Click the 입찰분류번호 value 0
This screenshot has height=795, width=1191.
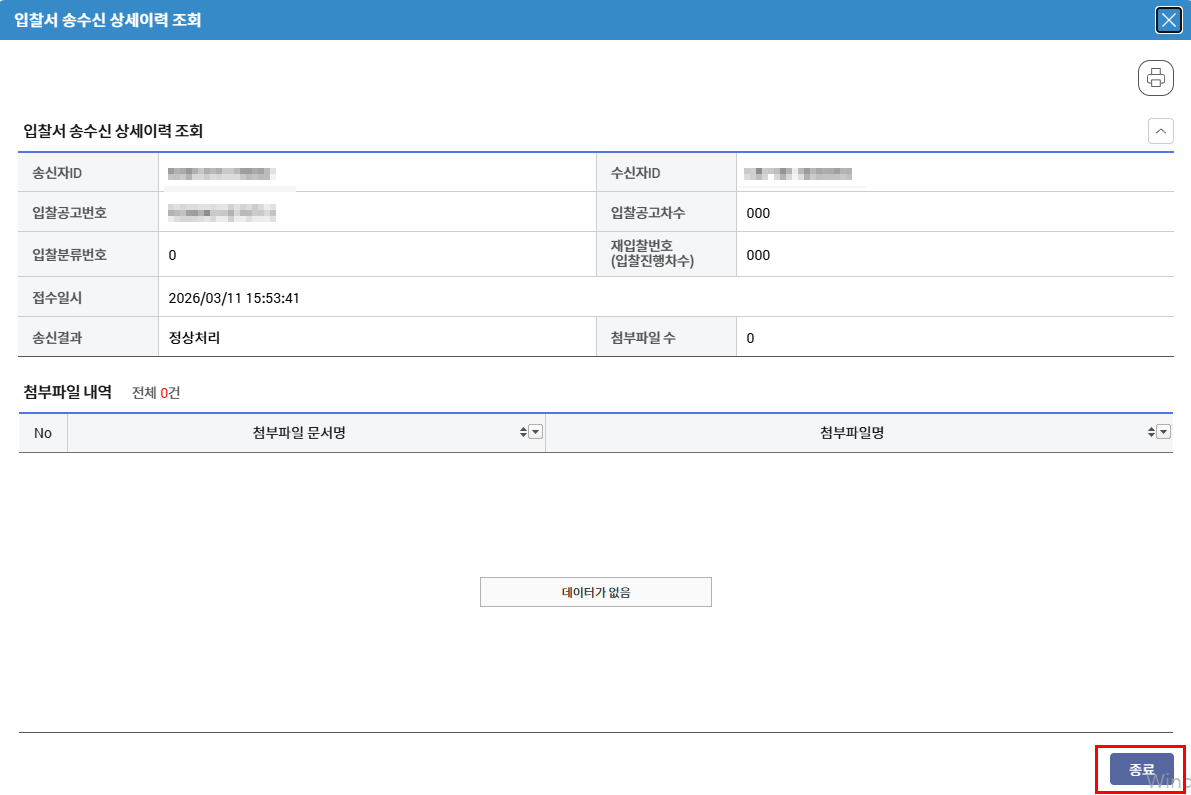coord(172,255)
